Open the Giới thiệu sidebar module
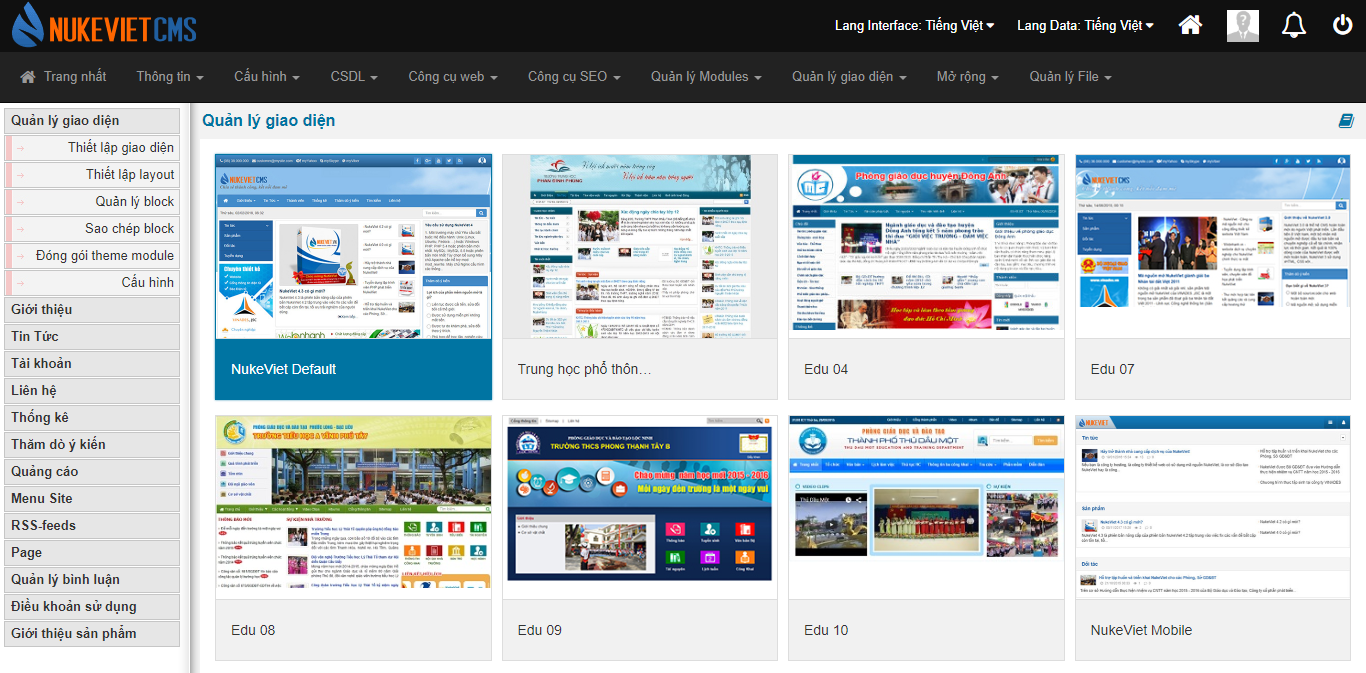Image resolution: width=1366 pixels, height=673 pixels. point(92,310)
